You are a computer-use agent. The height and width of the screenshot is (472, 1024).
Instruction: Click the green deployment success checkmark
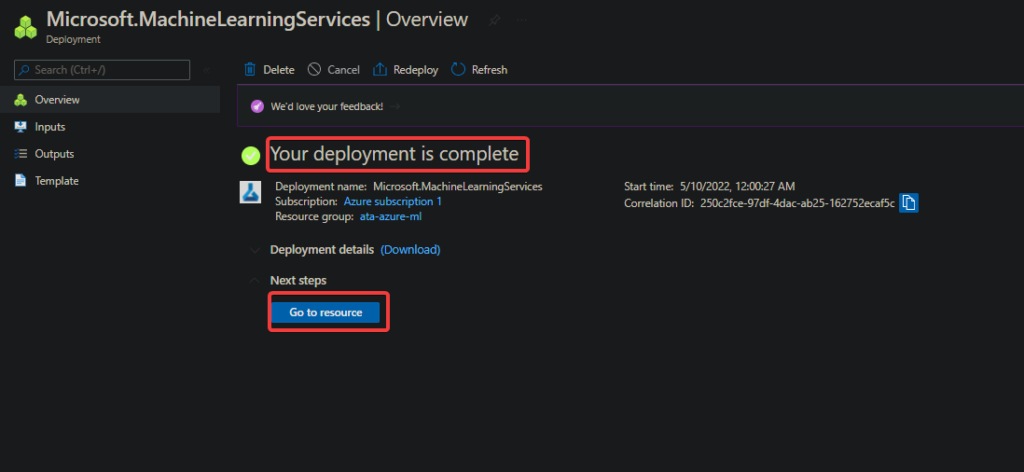251,155
